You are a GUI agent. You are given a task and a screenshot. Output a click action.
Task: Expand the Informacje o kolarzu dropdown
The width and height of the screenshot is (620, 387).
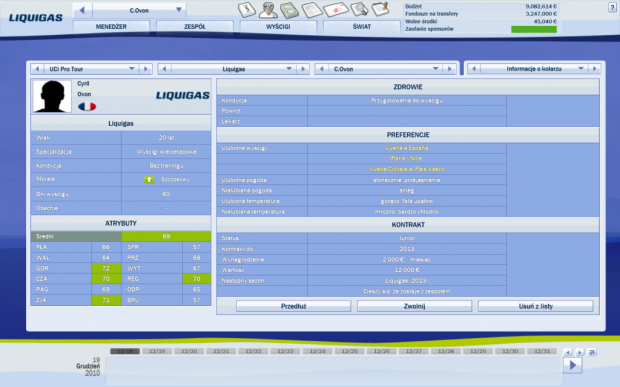[580, 69]
